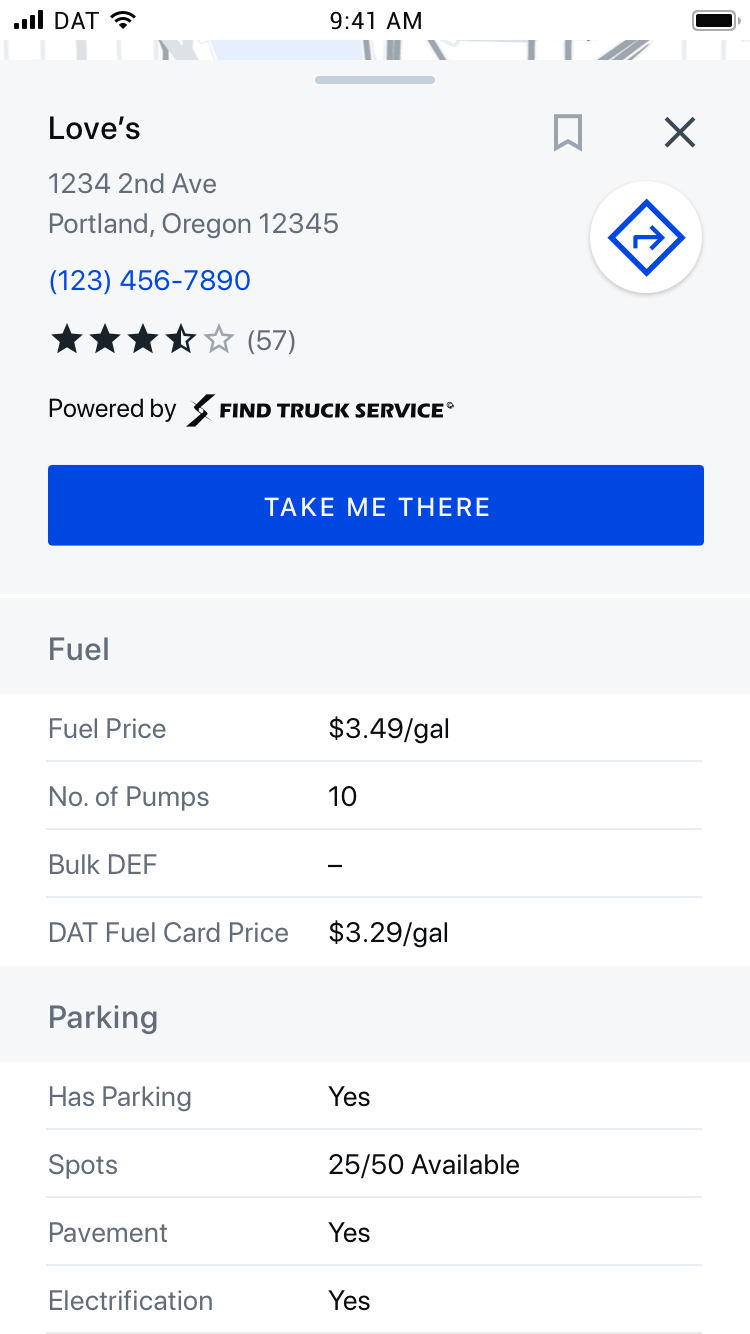Tap the panel drag handle

pos(375,80)
